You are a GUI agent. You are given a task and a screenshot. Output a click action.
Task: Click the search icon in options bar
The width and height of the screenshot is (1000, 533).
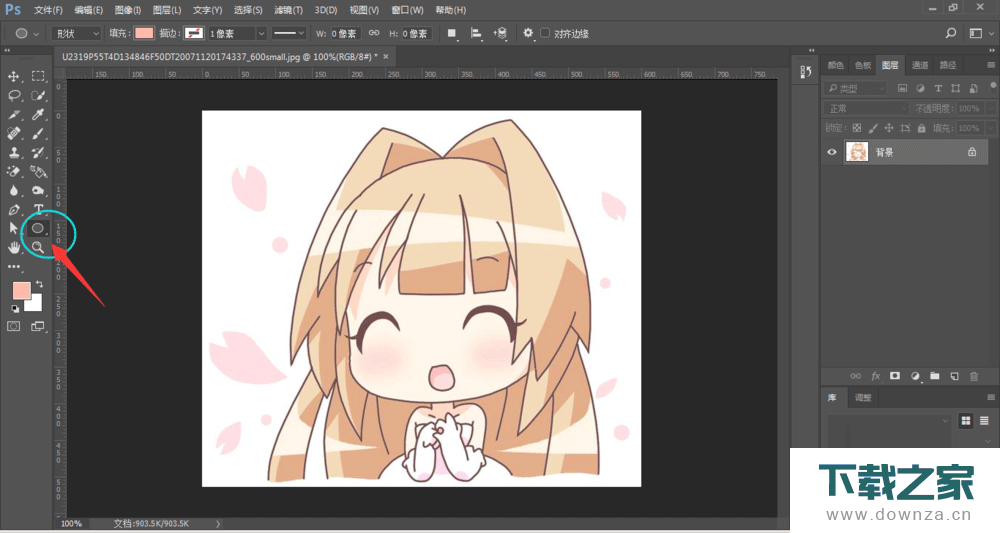(x=951, y=33)
